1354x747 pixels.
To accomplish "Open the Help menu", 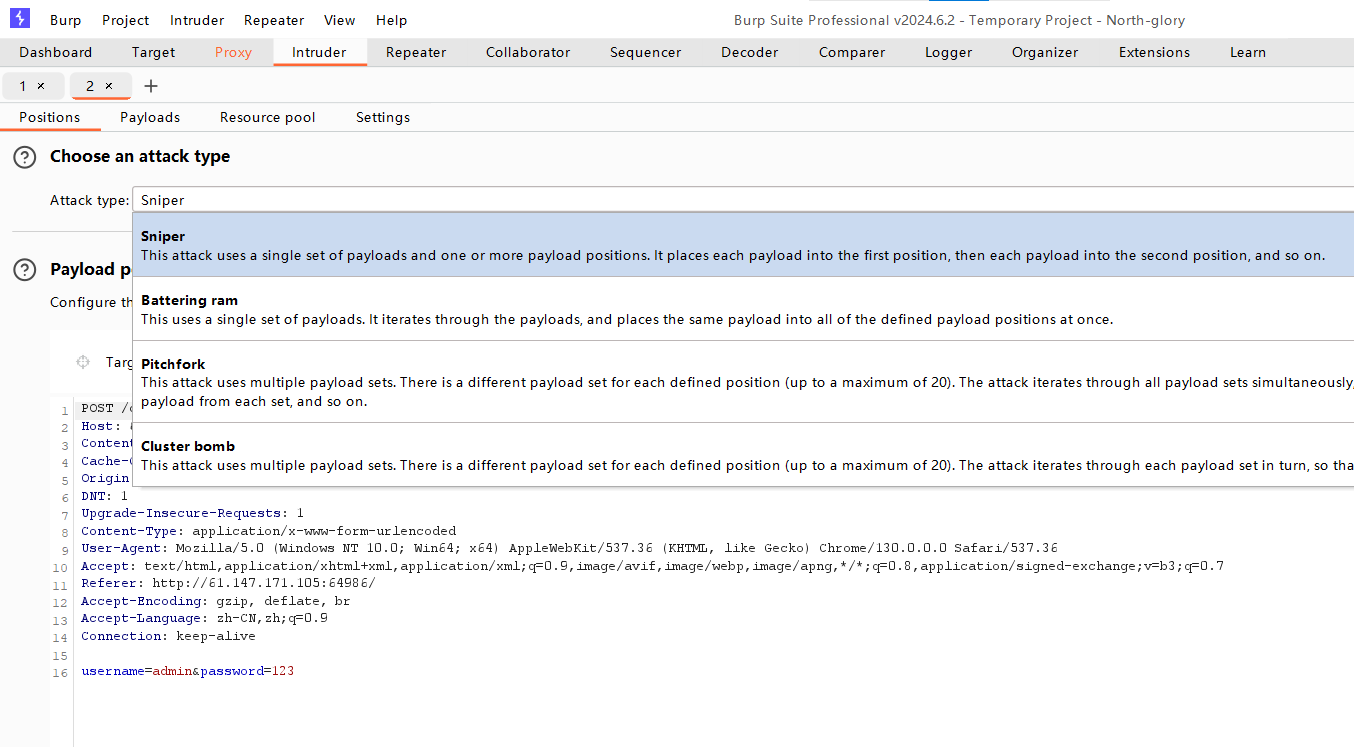I will tap(392, 20).
